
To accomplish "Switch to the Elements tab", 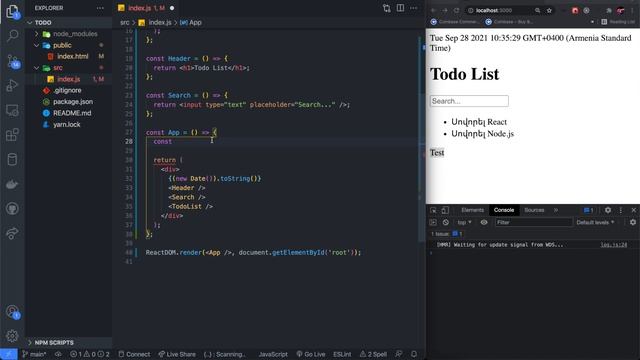I will (x=472, y=210).
